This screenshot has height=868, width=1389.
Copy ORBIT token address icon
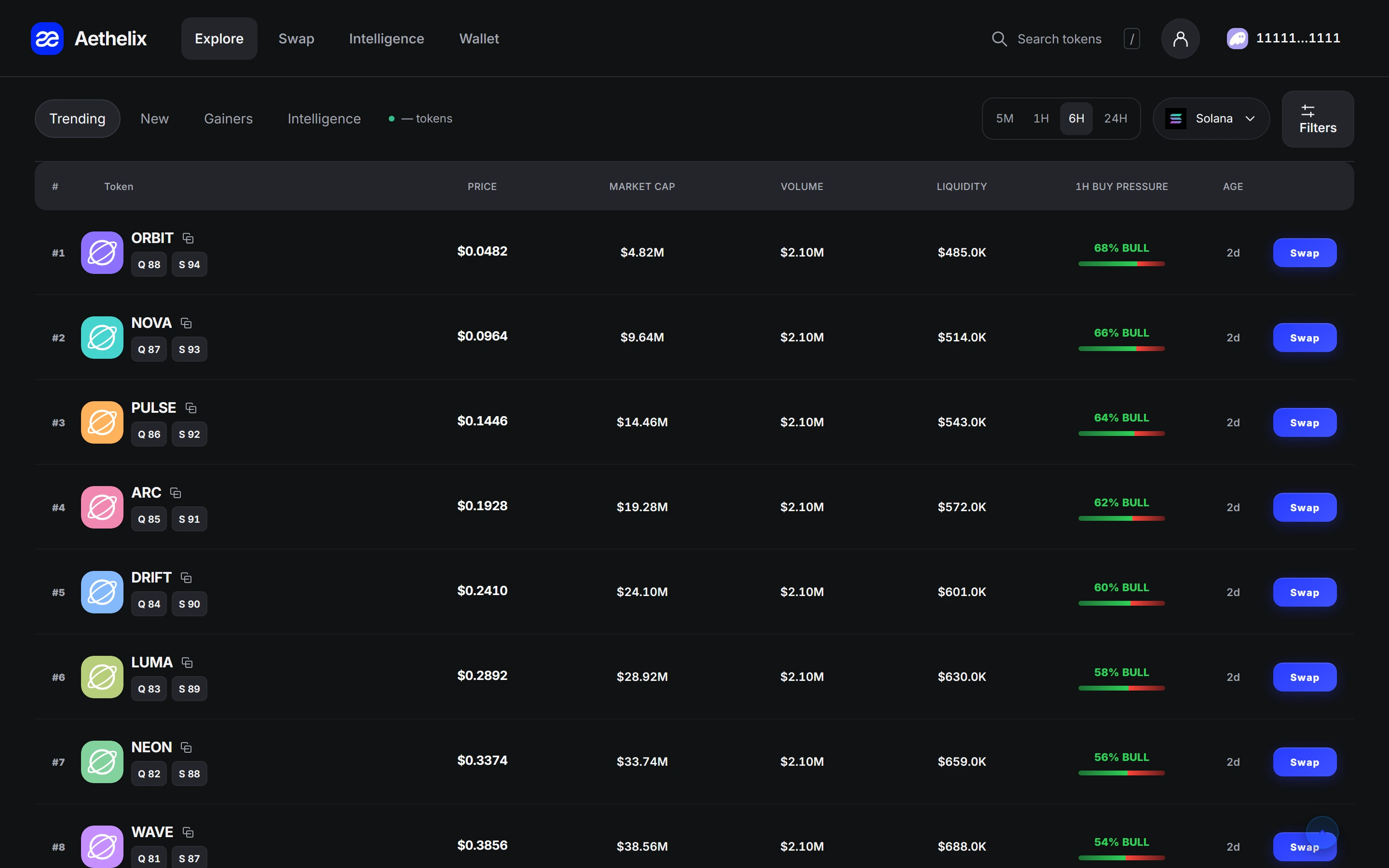coord(188,238)
